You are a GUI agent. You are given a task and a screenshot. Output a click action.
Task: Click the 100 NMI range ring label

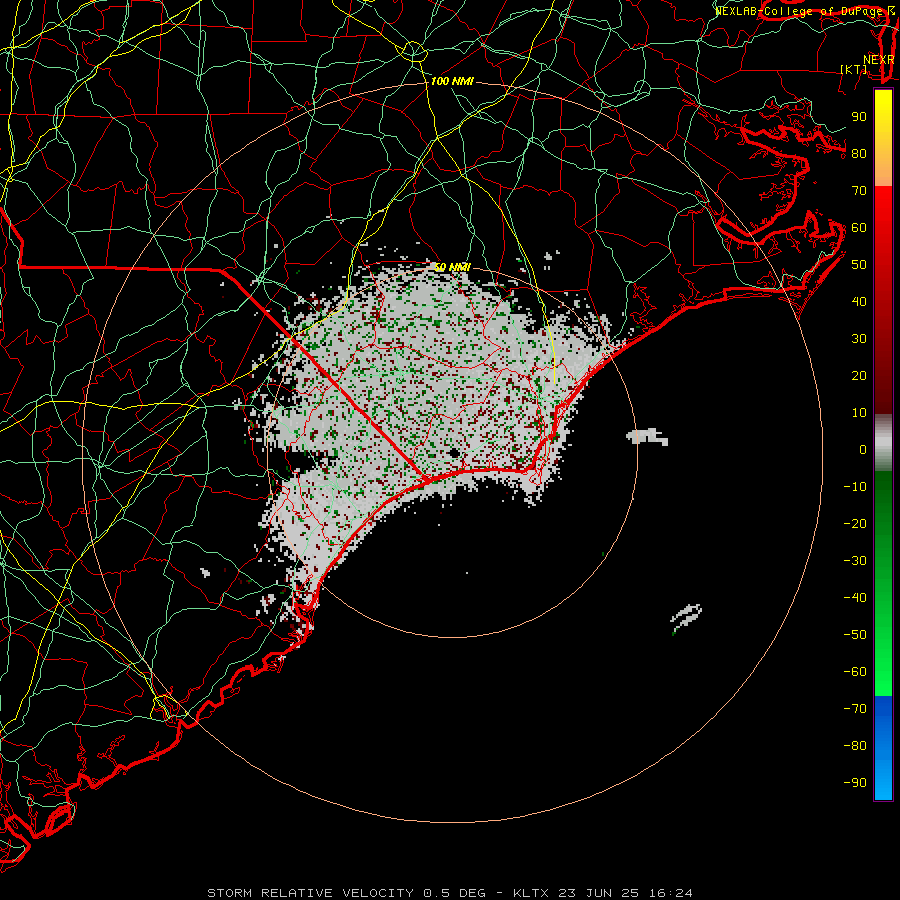pos(452,82)
